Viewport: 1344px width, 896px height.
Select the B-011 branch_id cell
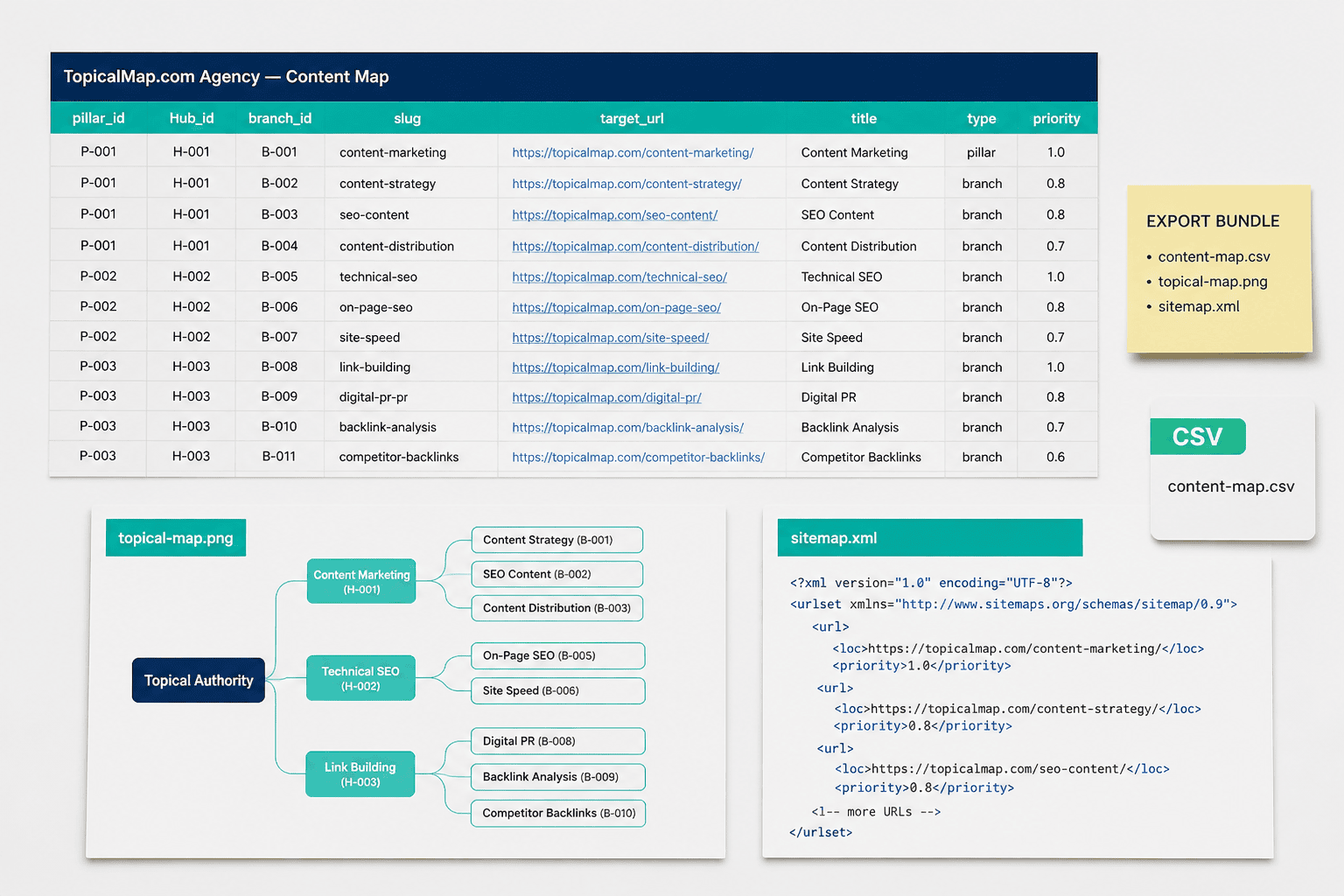click(x=279, y=456)
